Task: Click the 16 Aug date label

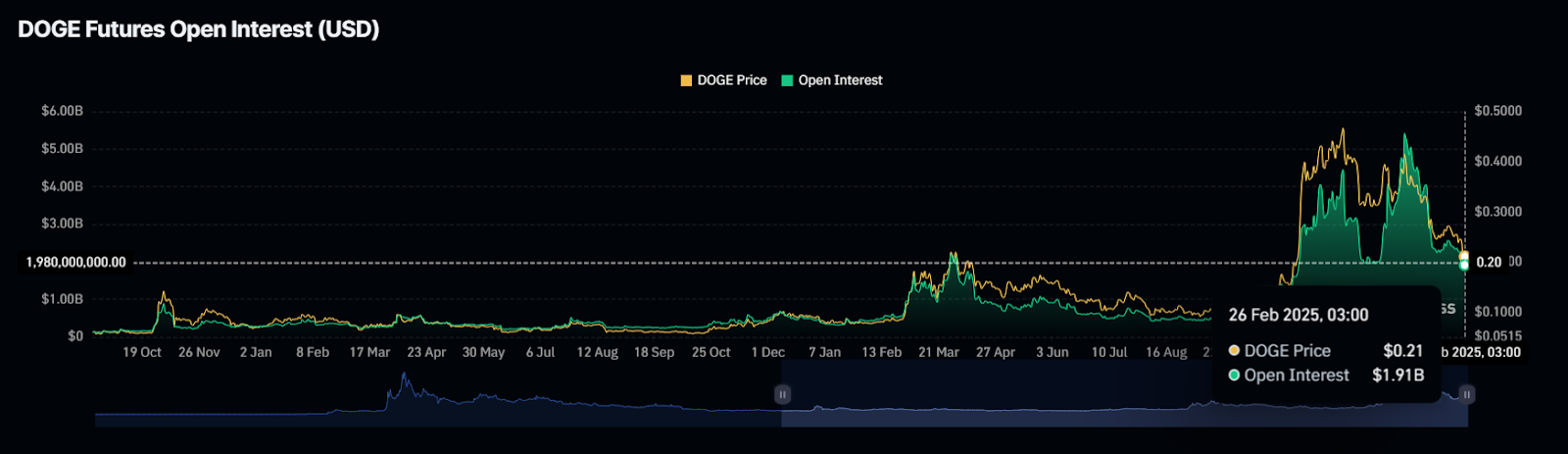Action: (1166, 352)
